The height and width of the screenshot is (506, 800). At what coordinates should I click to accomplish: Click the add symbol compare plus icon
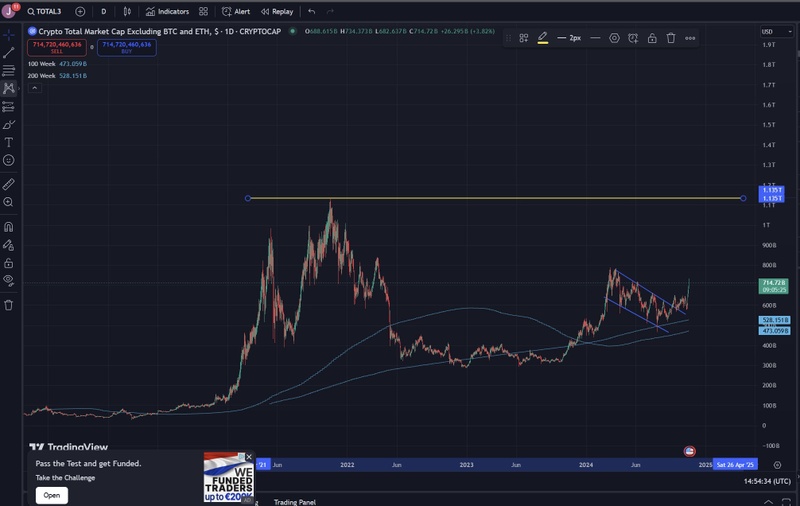coord(80,11)
